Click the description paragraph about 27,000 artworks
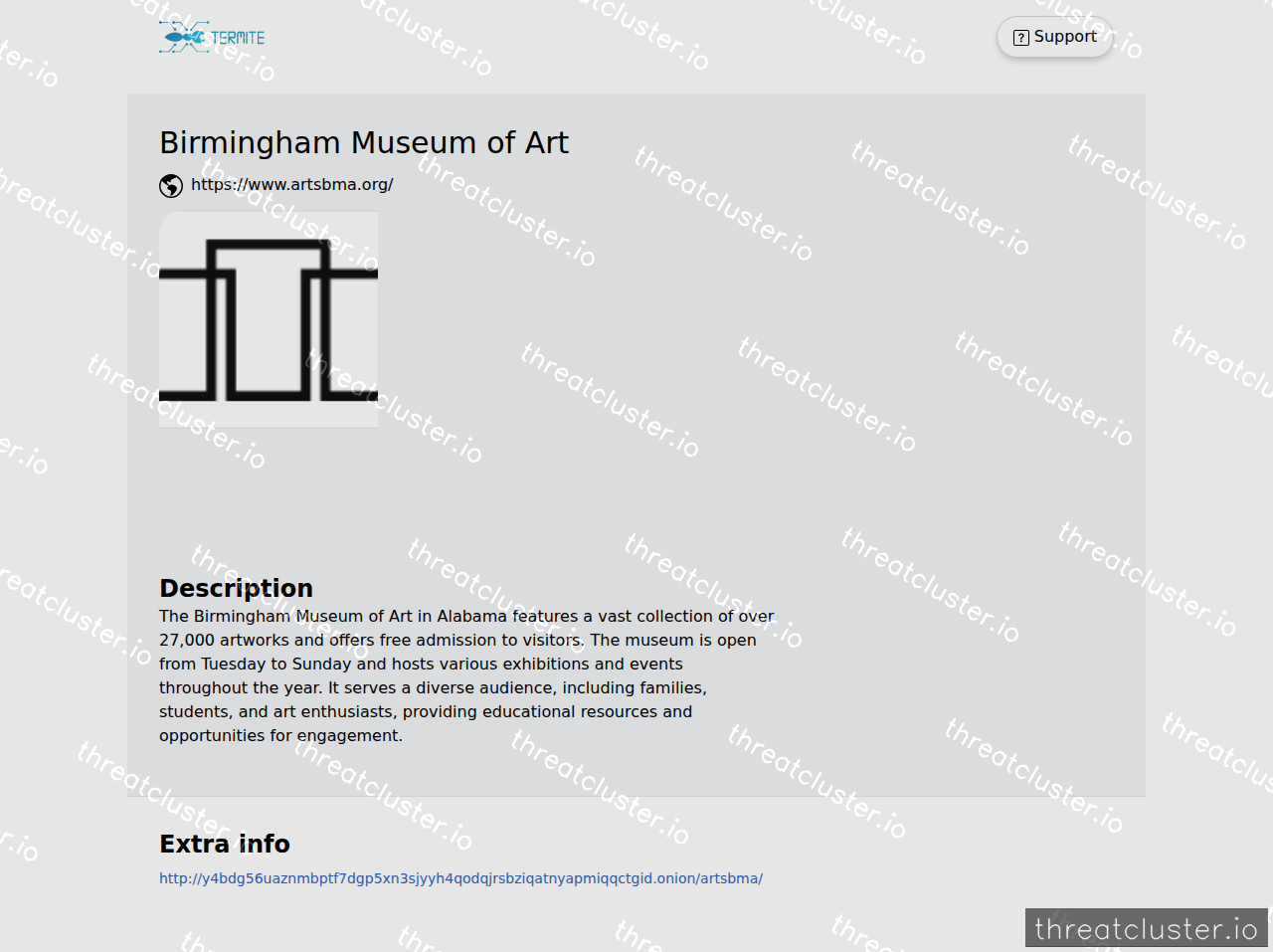This screenshot has height=952, width=1273. pos(466,675)
